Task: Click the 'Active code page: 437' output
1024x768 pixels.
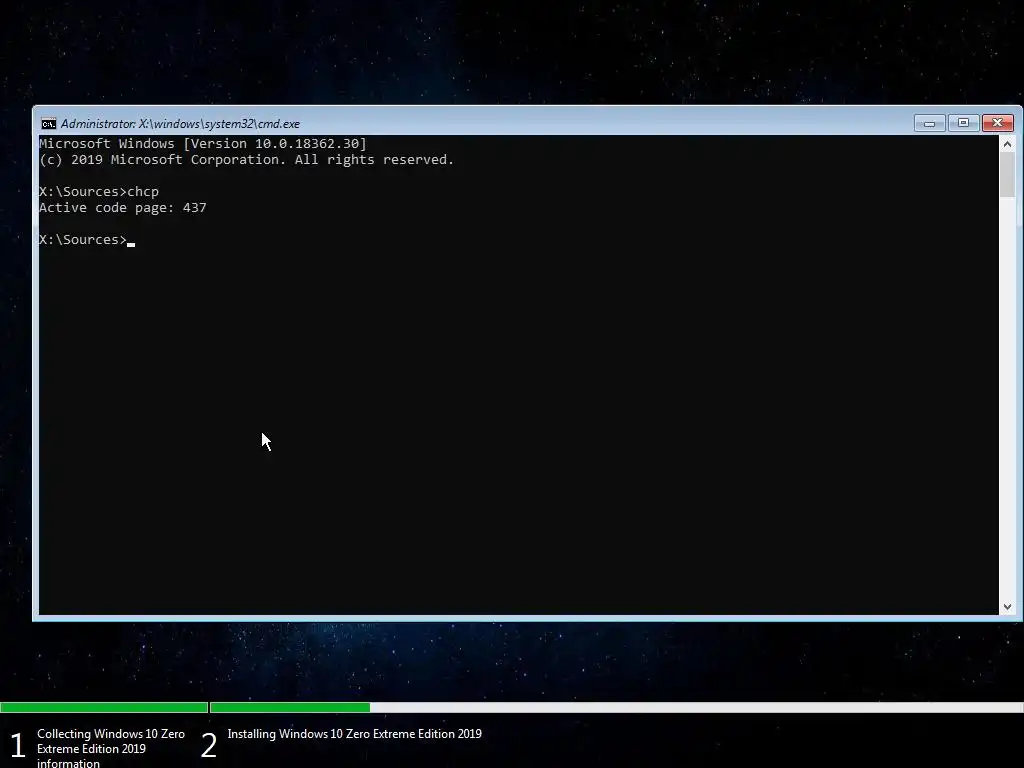Action: [x=123, y=208]
